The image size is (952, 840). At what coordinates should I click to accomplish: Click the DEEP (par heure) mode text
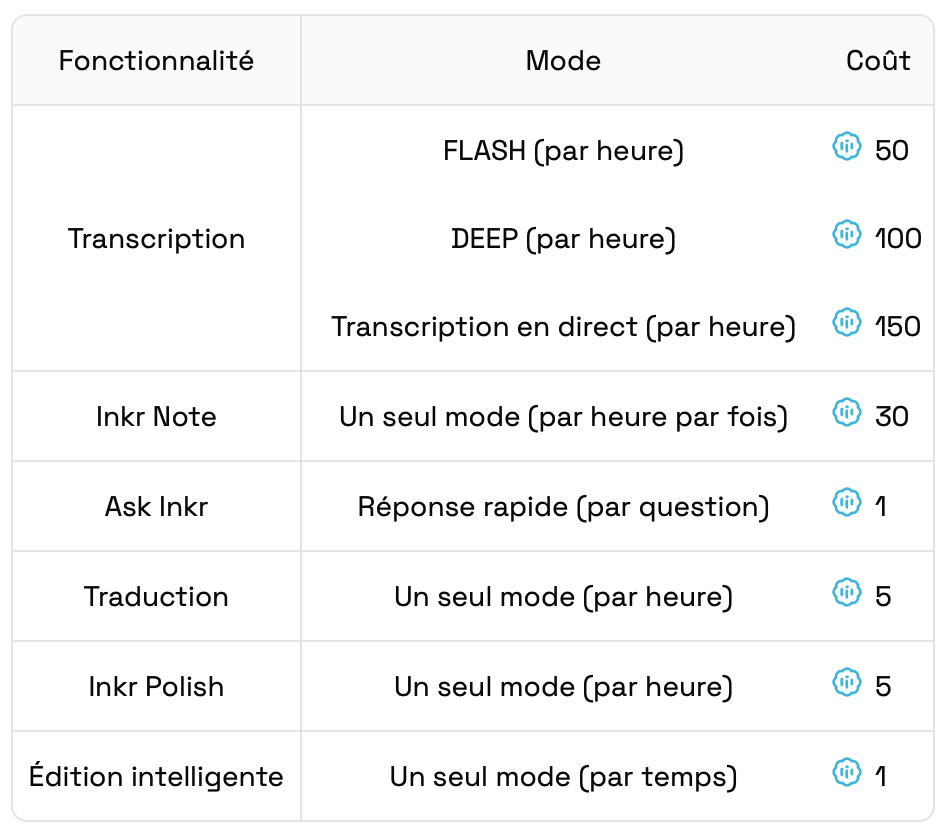563,239
